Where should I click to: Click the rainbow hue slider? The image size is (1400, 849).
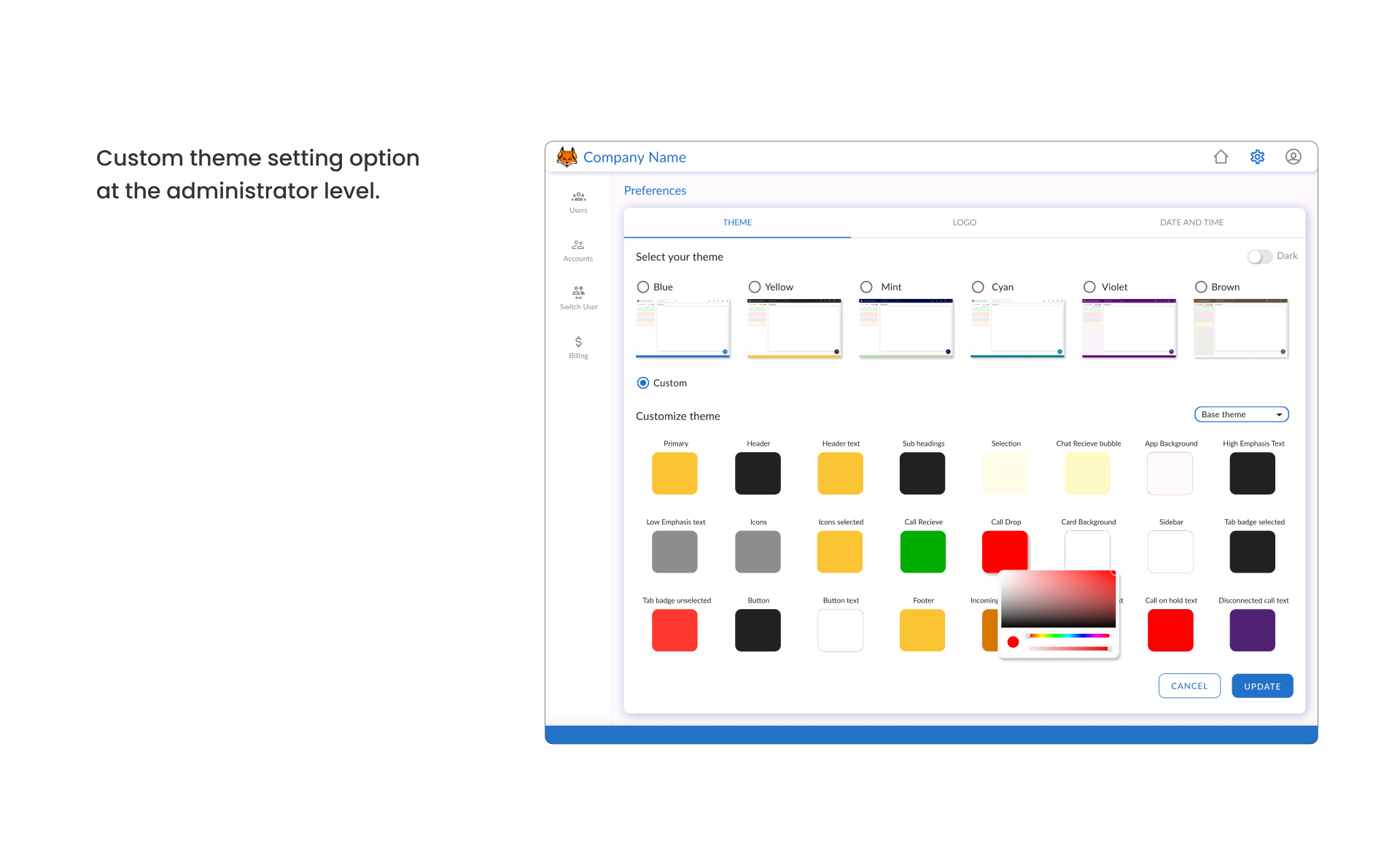click(x=1068, y=636)
